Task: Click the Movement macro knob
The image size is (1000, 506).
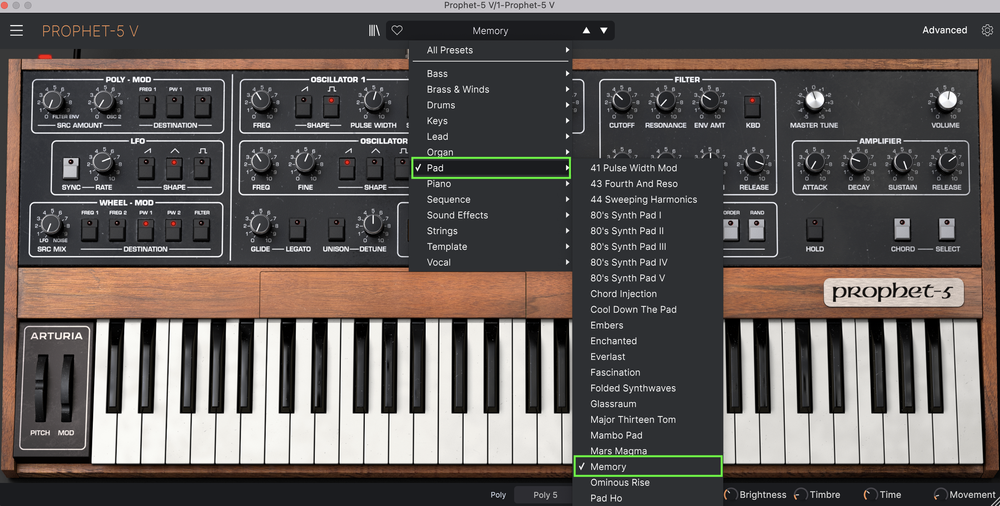Action: click(939, 495)
